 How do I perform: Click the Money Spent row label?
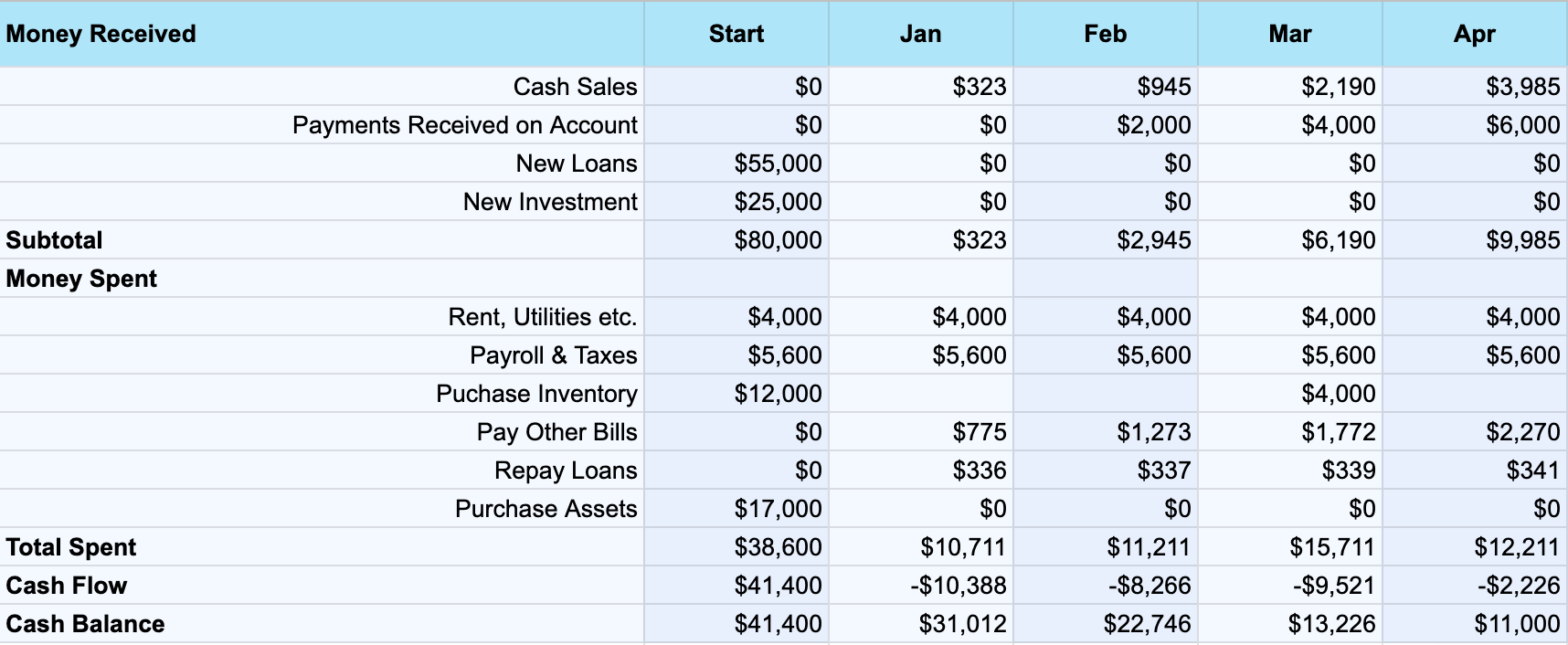pos(81,279)
